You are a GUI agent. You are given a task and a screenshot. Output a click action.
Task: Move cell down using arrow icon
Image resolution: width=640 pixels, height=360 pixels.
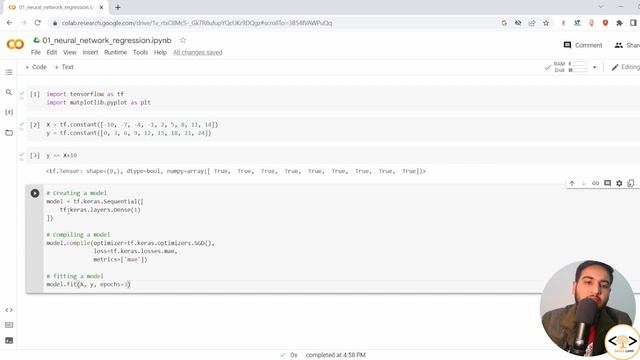tap(584, 183)
